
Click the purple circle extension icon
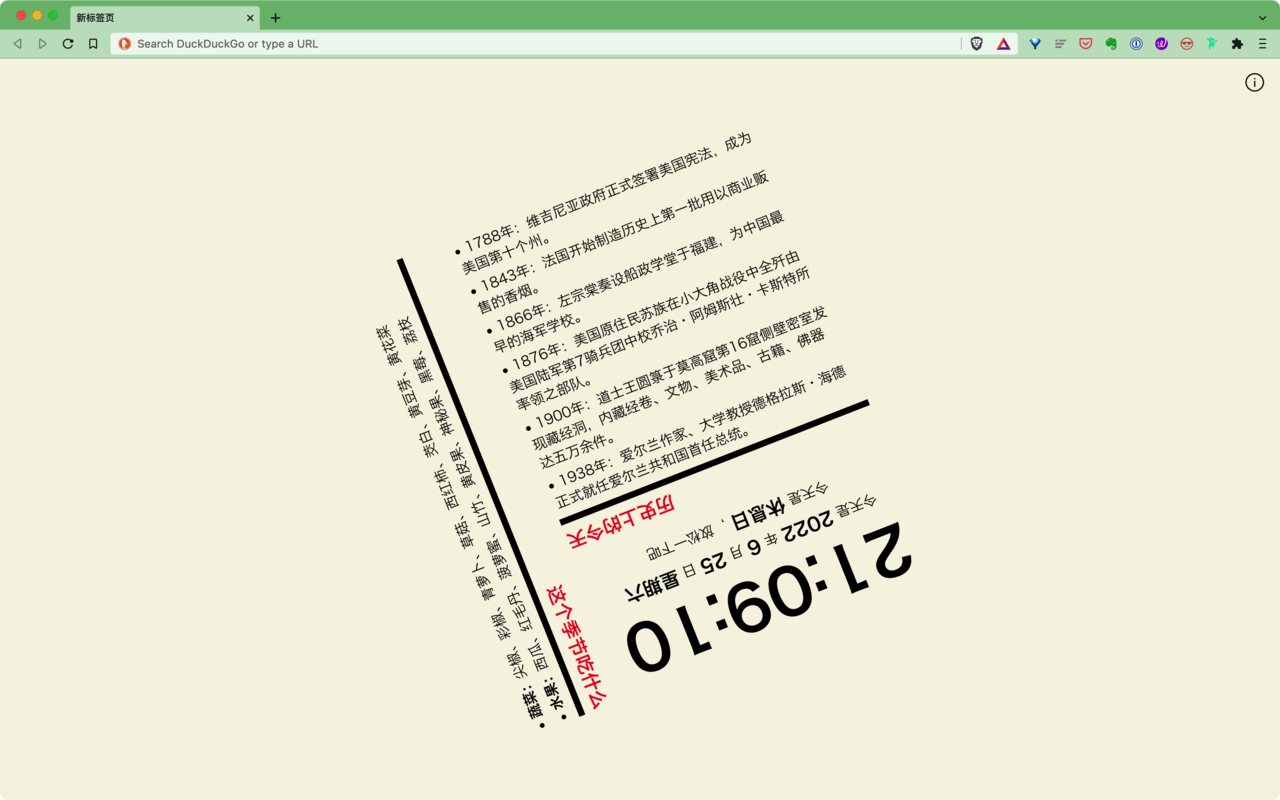[1161, 44]
